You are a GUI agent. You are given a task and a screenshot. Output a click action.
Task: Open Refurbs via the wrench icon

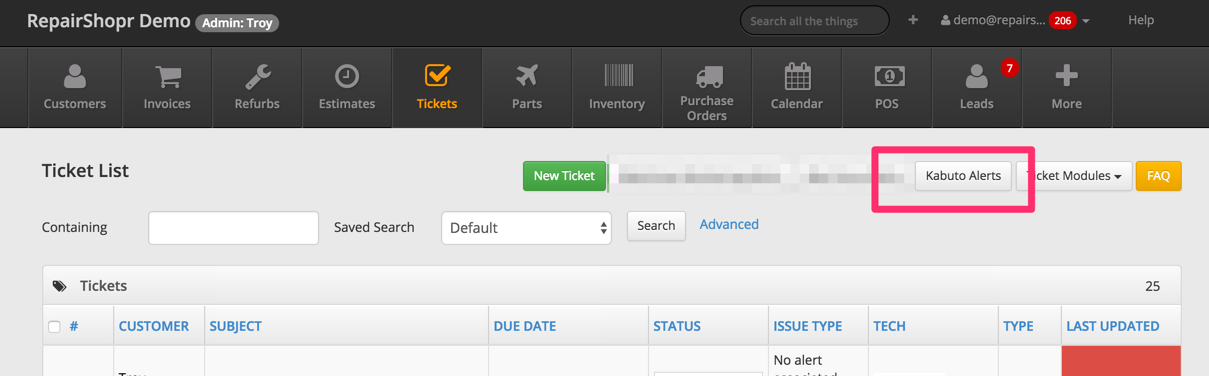tap(257, 76)
